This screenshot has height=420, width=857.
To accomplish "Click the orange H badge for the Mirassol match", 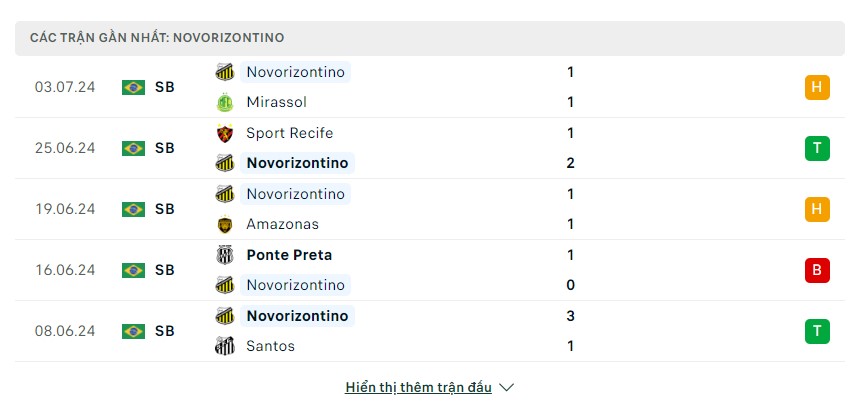I will point(817,88).
